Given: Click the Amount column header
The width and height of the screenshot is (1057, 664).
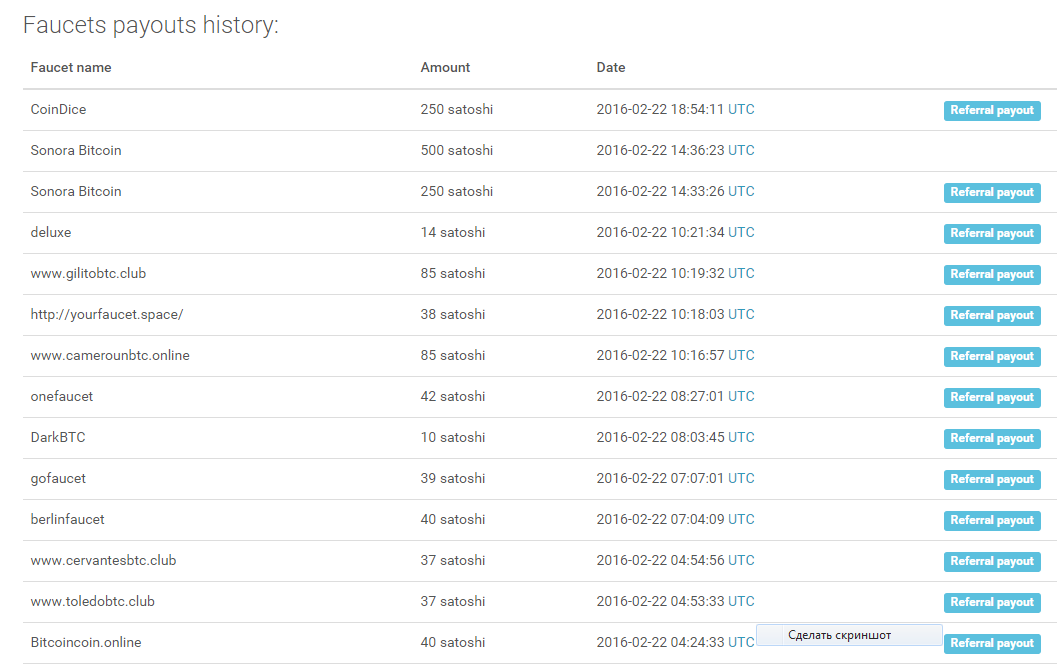Looking at the screenshot, I should pyautogui.click(x=445, y=67).
